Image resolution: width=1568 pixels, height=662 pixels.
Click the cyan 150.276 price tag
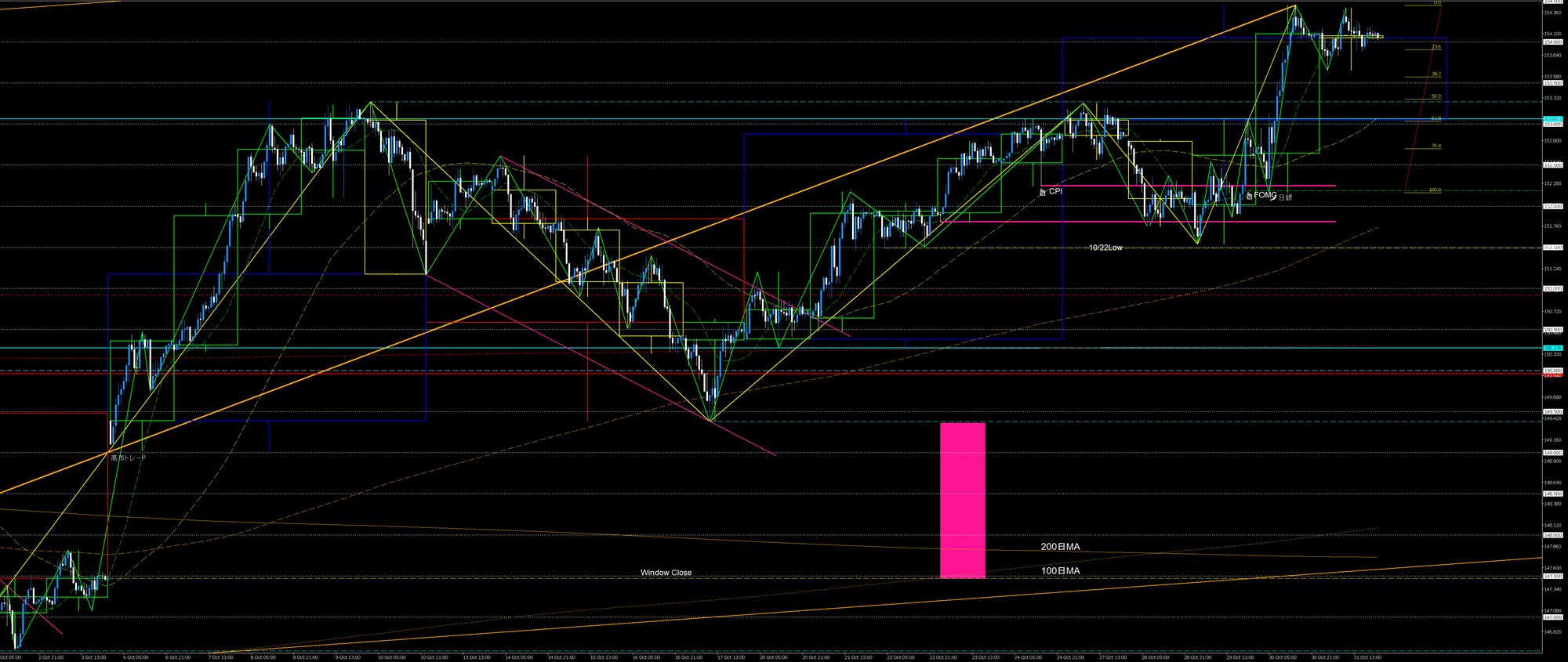[1552, 348]
